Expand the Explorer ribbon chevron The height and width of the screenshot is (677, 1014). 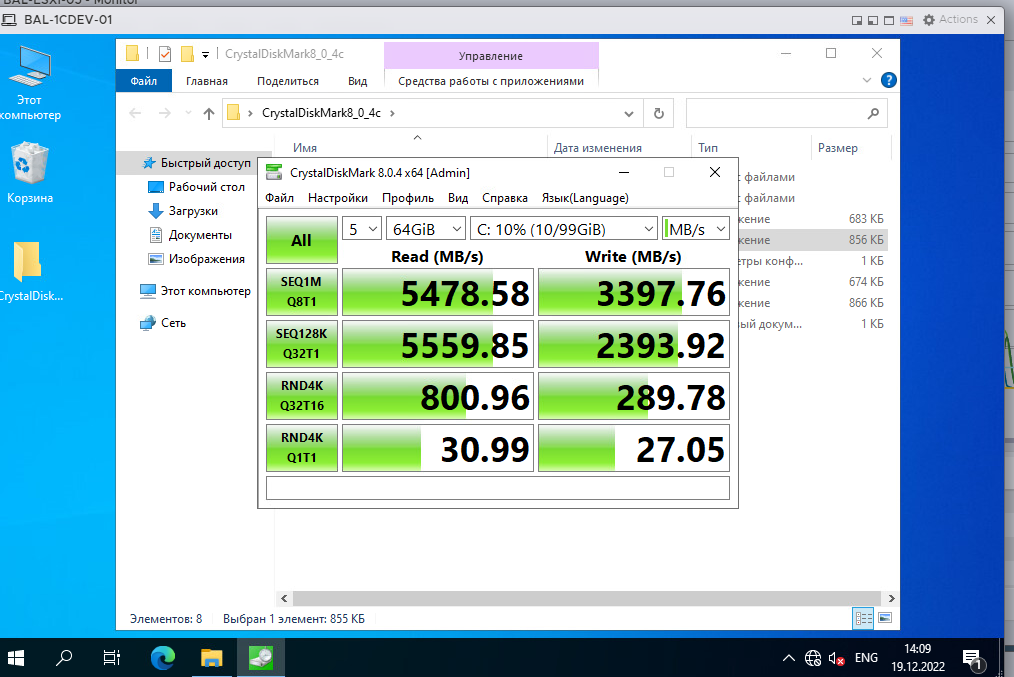(867, 80)
